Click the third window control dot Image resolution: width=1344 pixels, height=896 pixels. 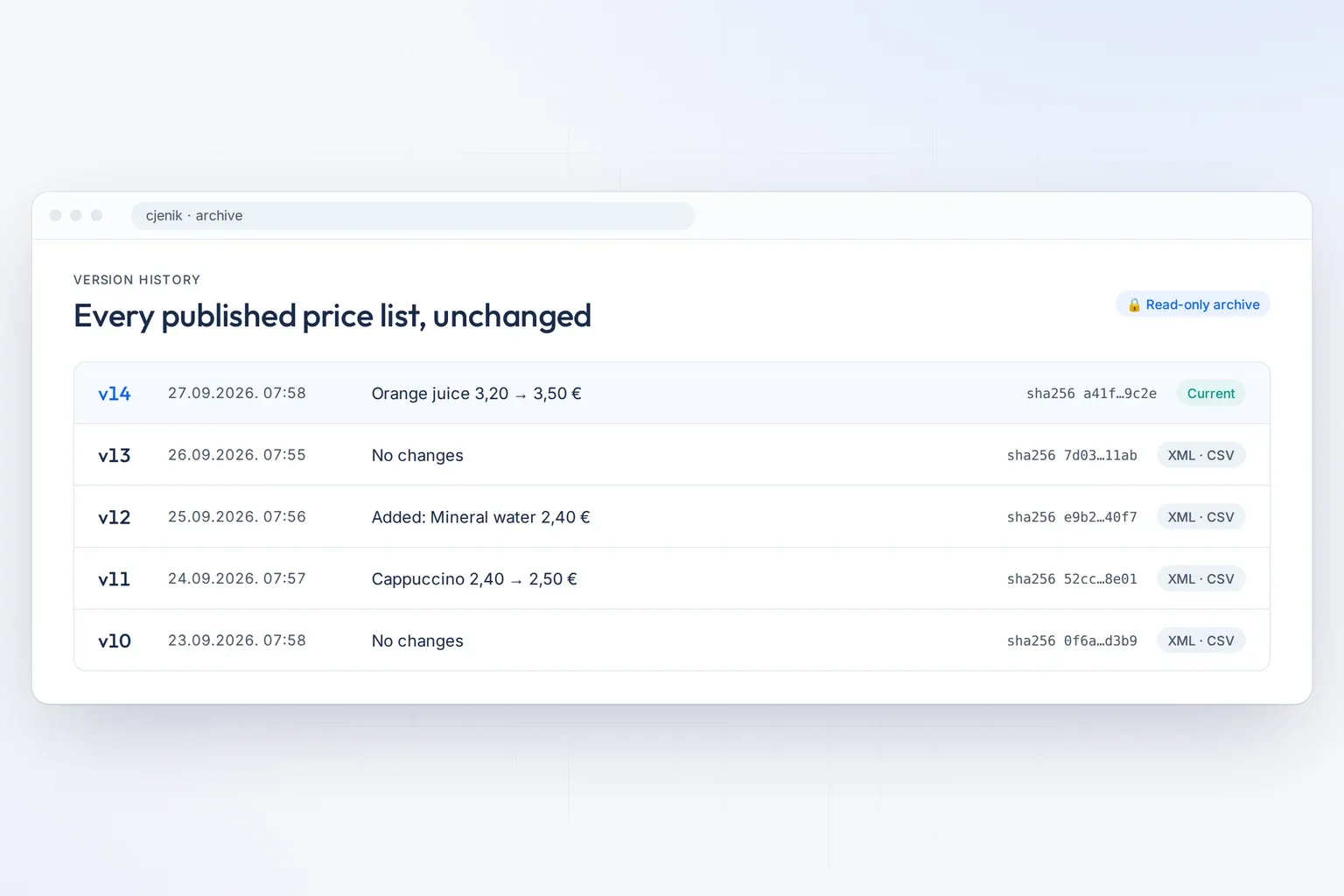[x=96, y=215]
